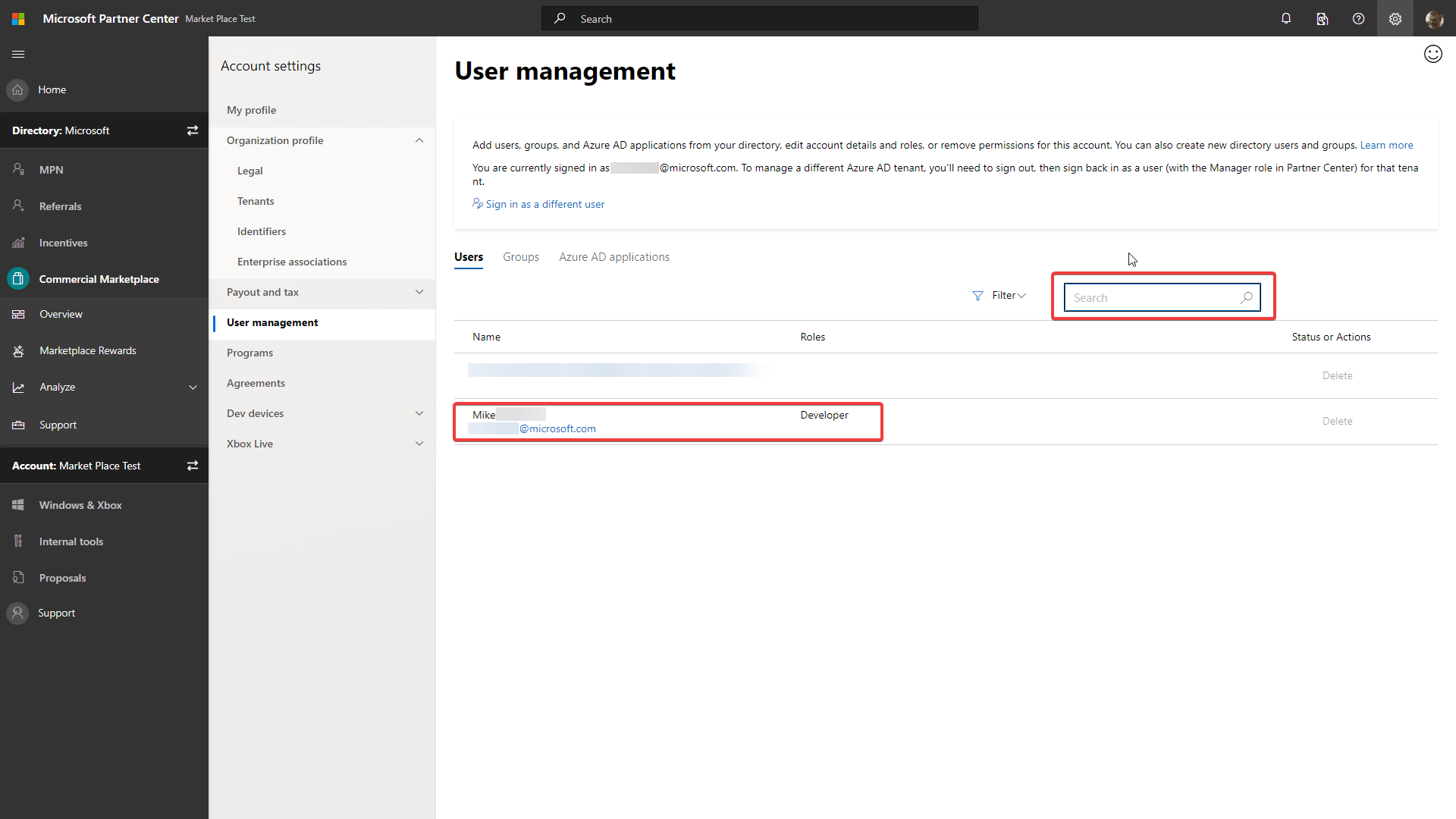This screenshot has height=819, width=1456.
Task: Click the MPN navigation icon
Action: (x=20, y=169)
